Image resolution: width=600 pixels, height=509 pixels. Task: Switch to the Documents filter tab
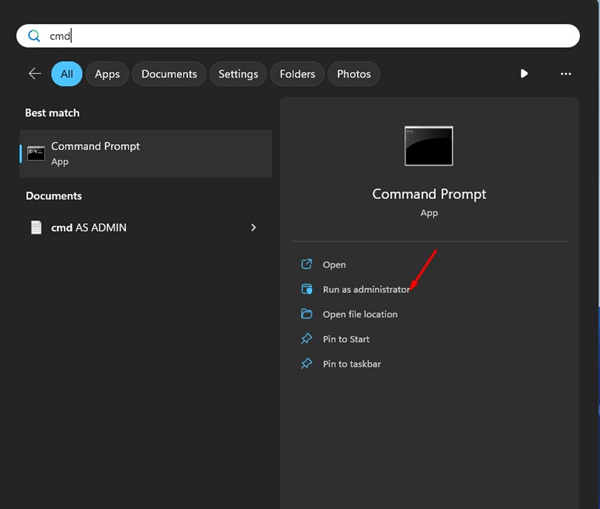168,74
